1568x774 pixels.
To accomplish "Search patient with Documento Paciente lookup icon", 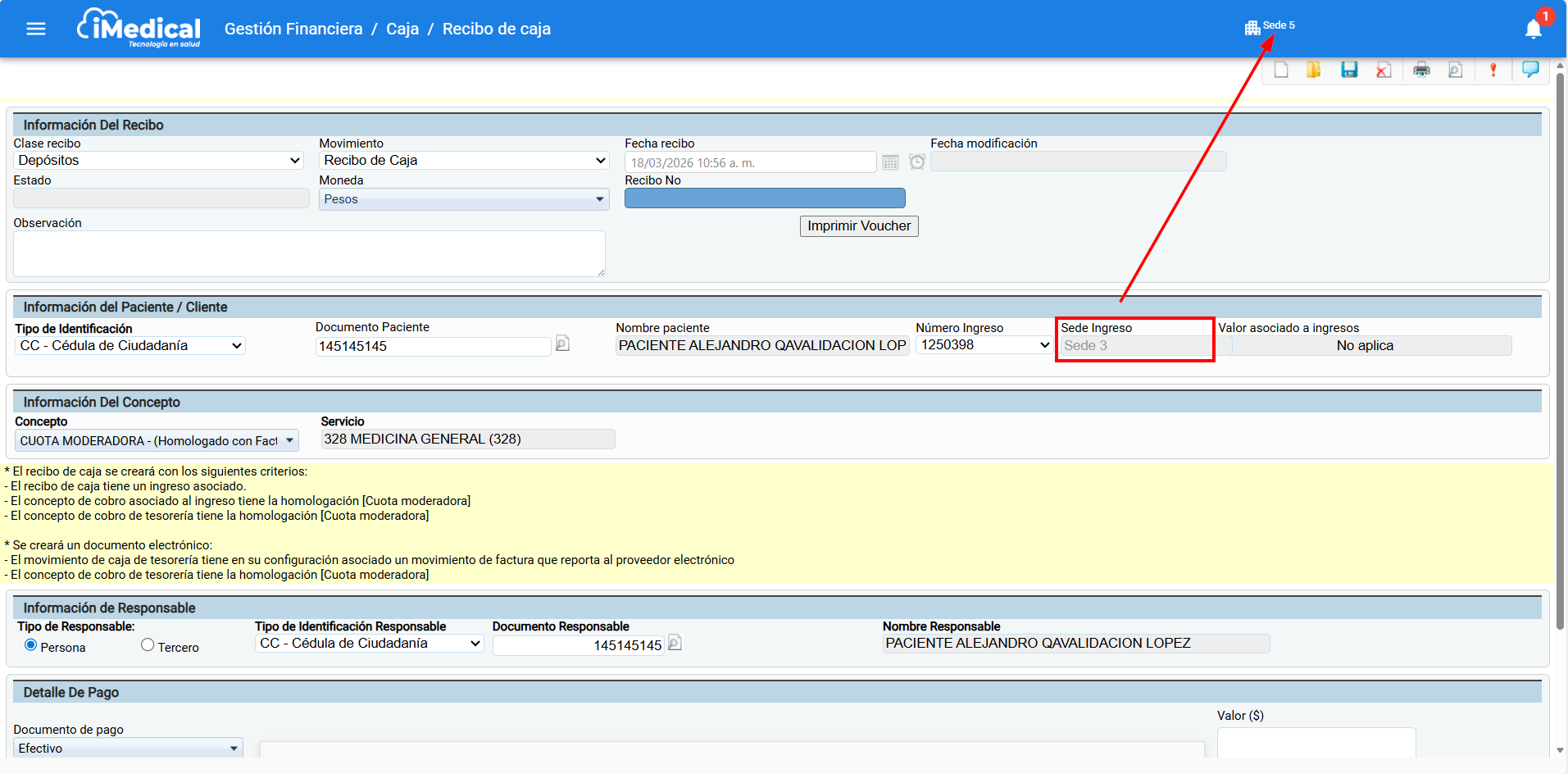I will click(562, 344).
